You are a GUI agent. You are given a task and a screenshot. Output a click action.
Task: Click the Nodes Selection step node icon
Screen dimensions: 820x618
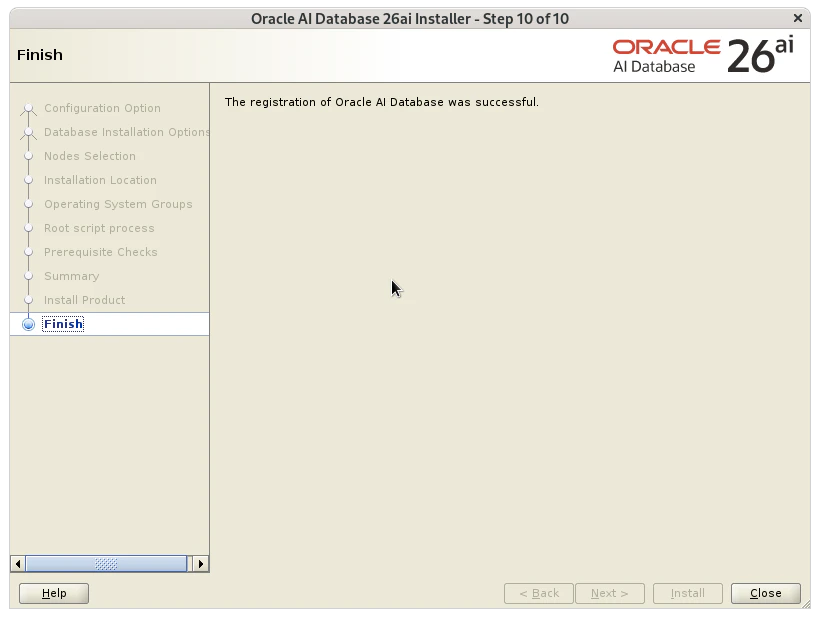pos(29,156)
